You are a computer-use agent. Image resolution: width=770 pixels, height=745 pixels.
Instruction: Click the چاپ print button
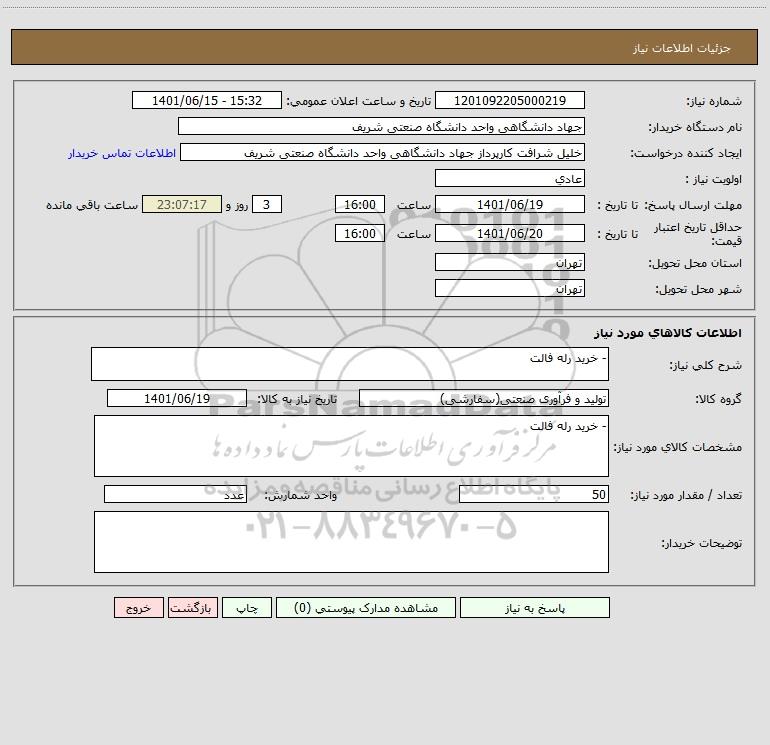click(247, 607)
